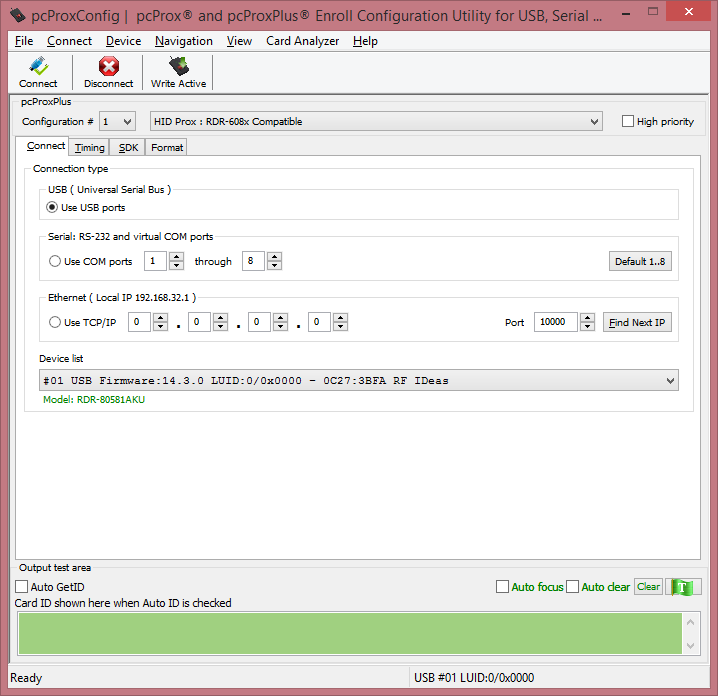The image size is (718, 696).
Task: Open the Navigation menu
Action: point(184,41)
